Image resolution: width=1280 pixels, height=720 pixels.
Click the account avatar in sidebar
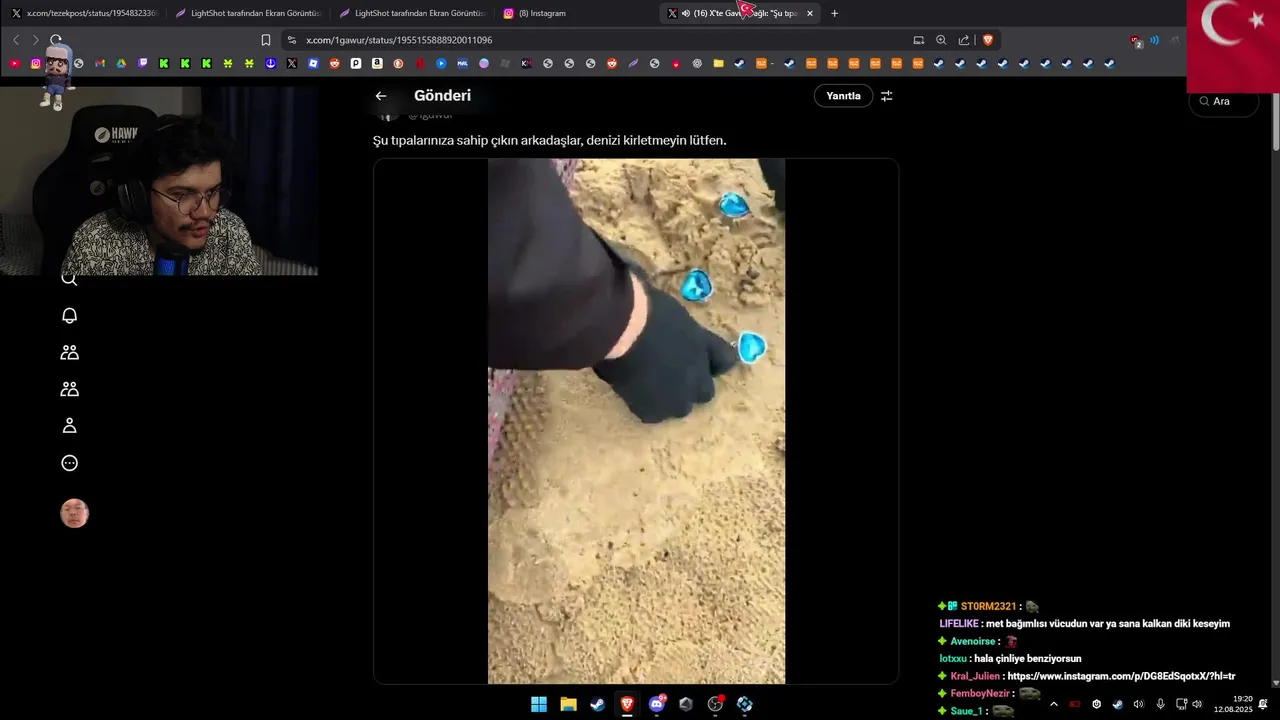74,514
